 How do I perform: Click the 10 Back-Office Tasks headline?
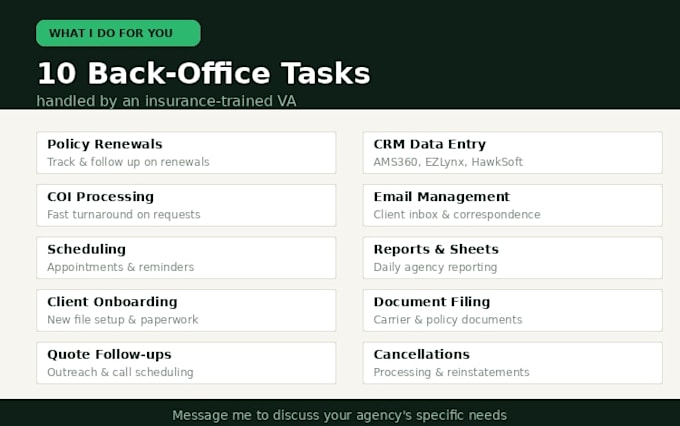(204, 73)
